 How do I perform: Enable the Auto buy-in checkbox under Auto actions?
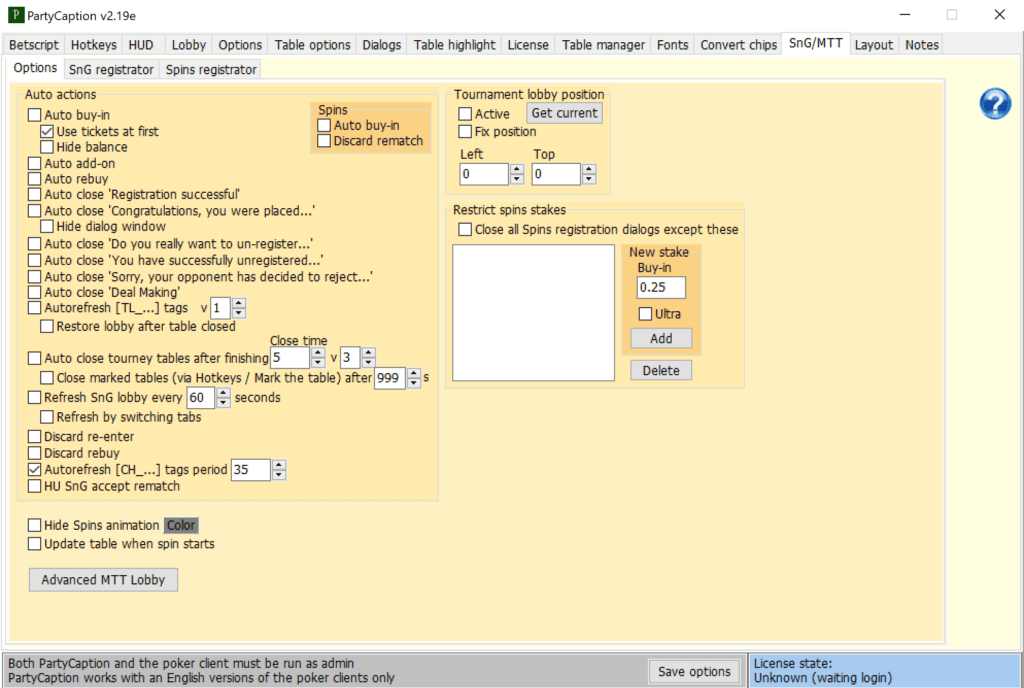click(x=35, y=115)
